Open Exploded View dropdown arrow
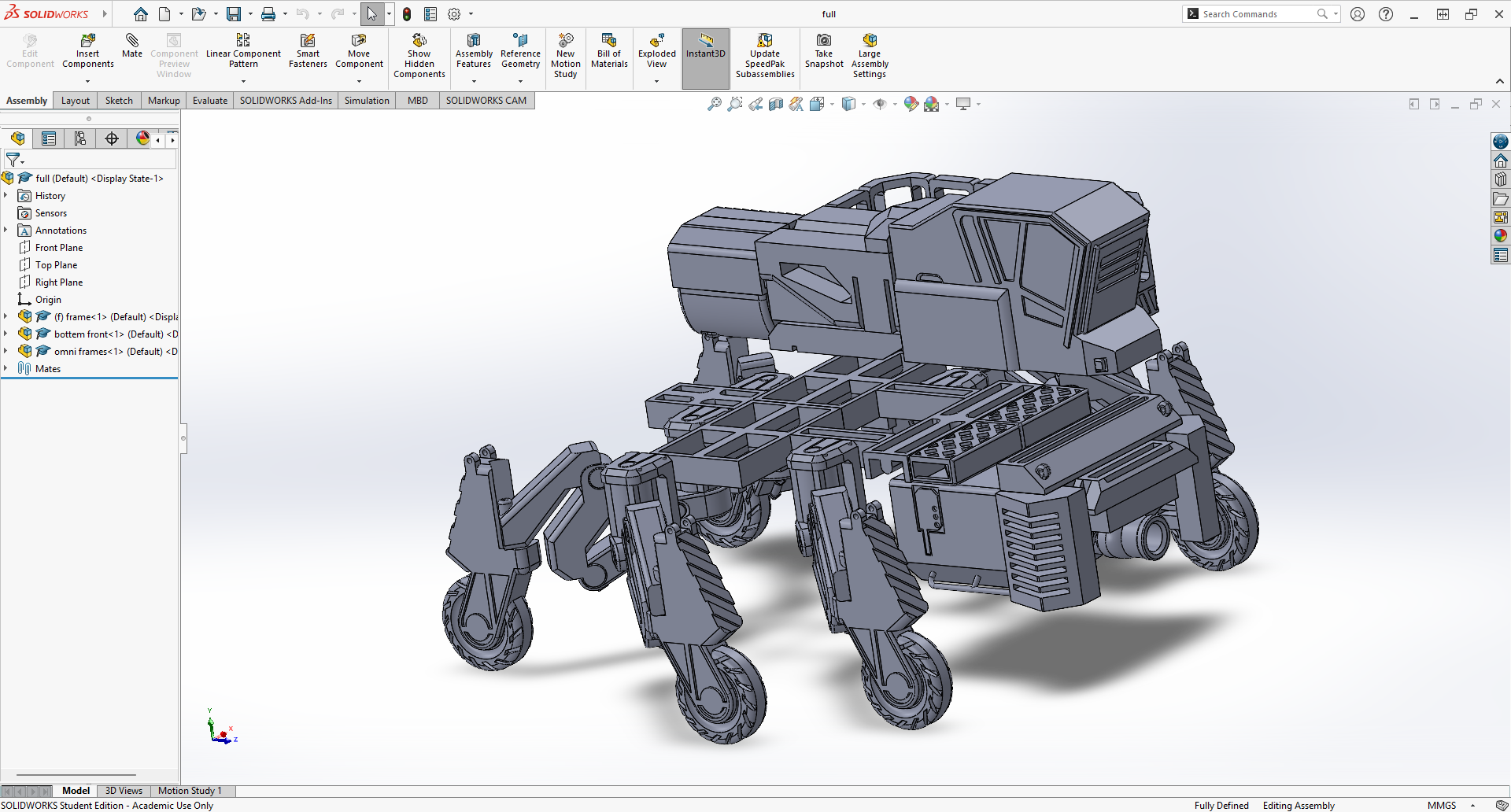Screen dimensions: 1511x812 pyautogui.click(x=656, y=81)
